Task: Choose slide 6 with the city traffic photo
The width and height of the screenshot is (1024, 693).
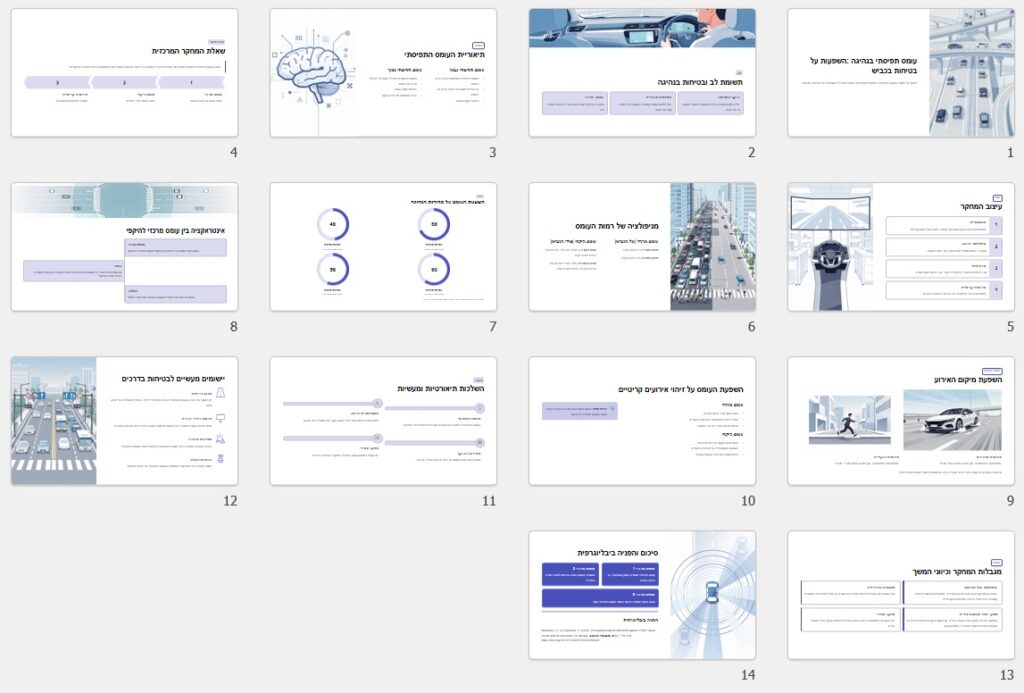Action: (642, 246)
